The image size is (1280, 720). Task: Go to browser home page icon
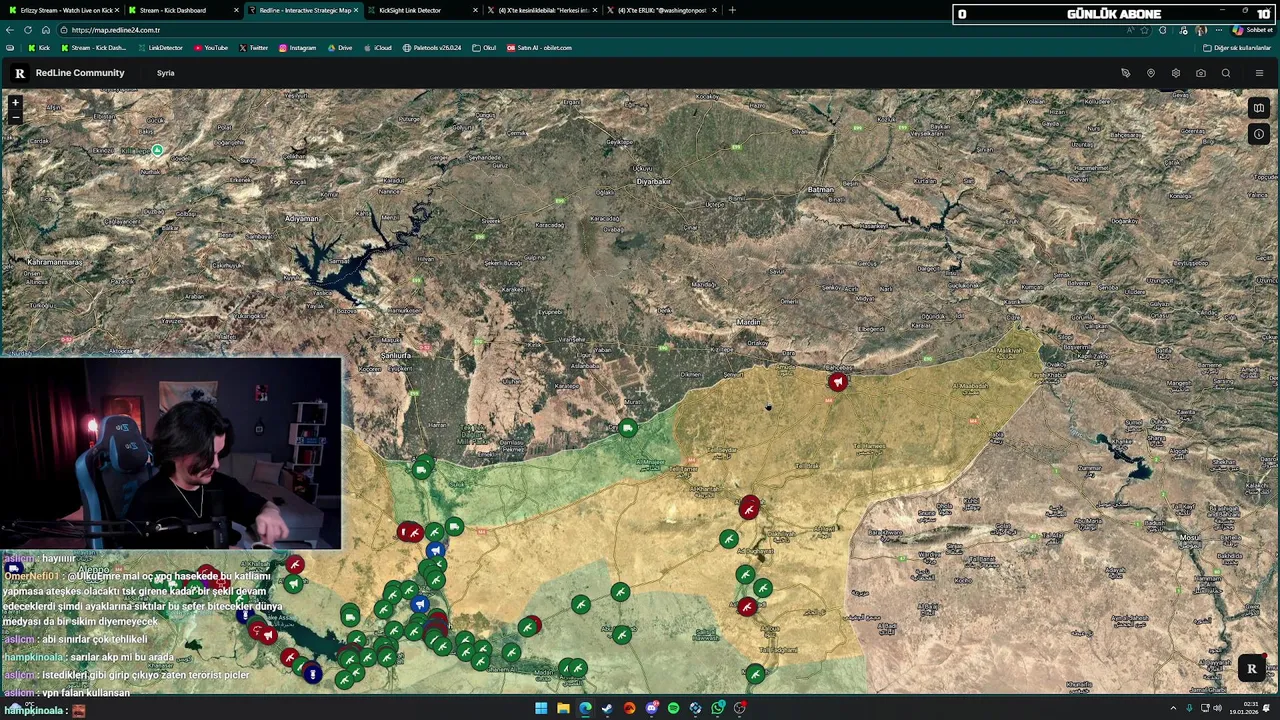coord(45,30)
